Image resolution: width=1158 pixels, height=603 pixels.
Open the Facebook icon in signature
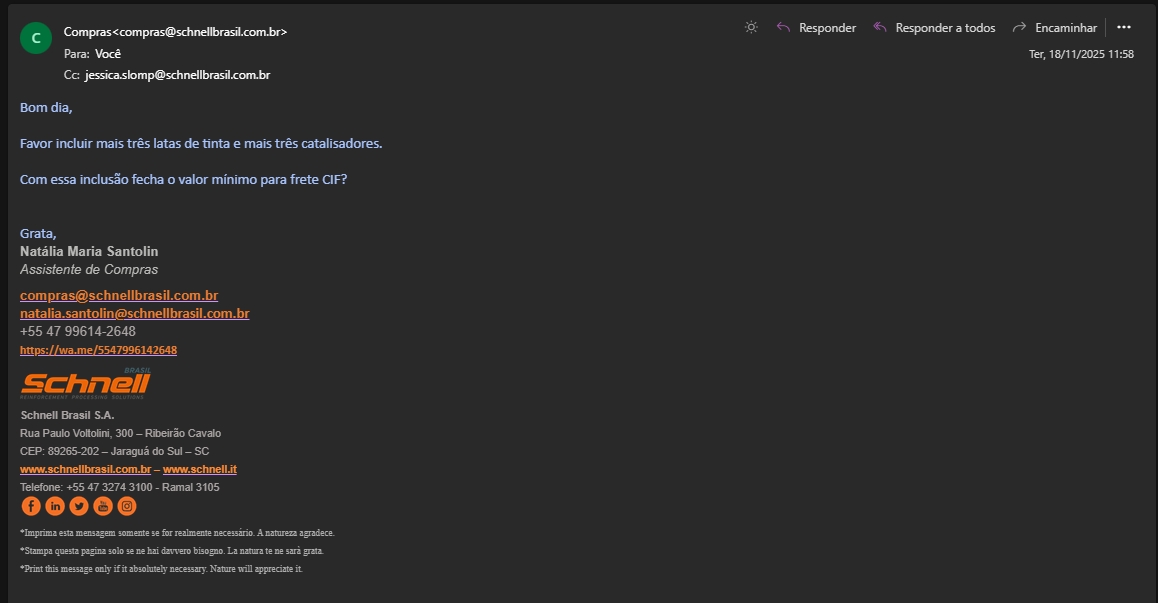click(30, 506)
